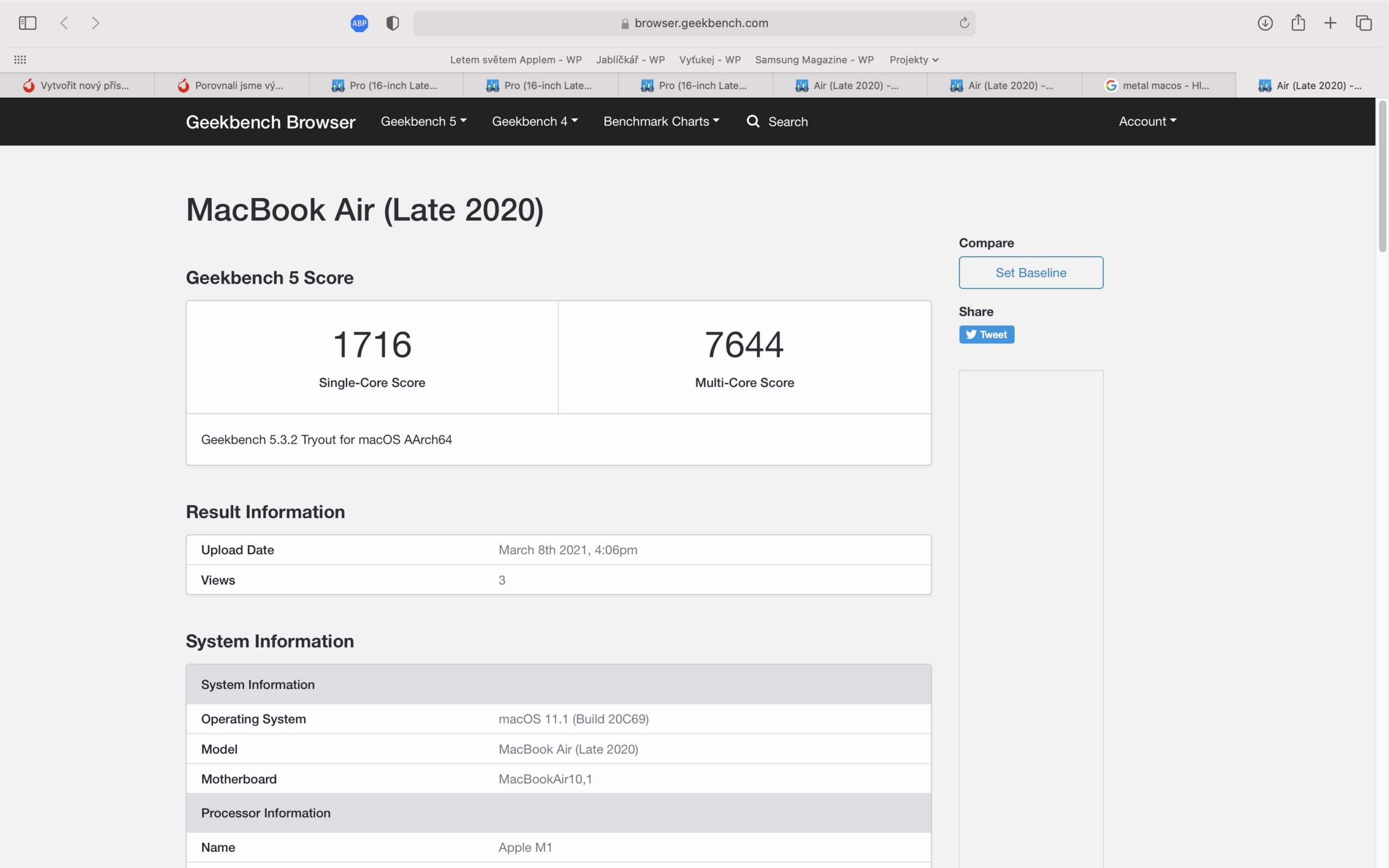This screenshot has height=868, width=1389.
Task: Expand the Geekbench 4 menu
Action: click(x=535, y=121)
